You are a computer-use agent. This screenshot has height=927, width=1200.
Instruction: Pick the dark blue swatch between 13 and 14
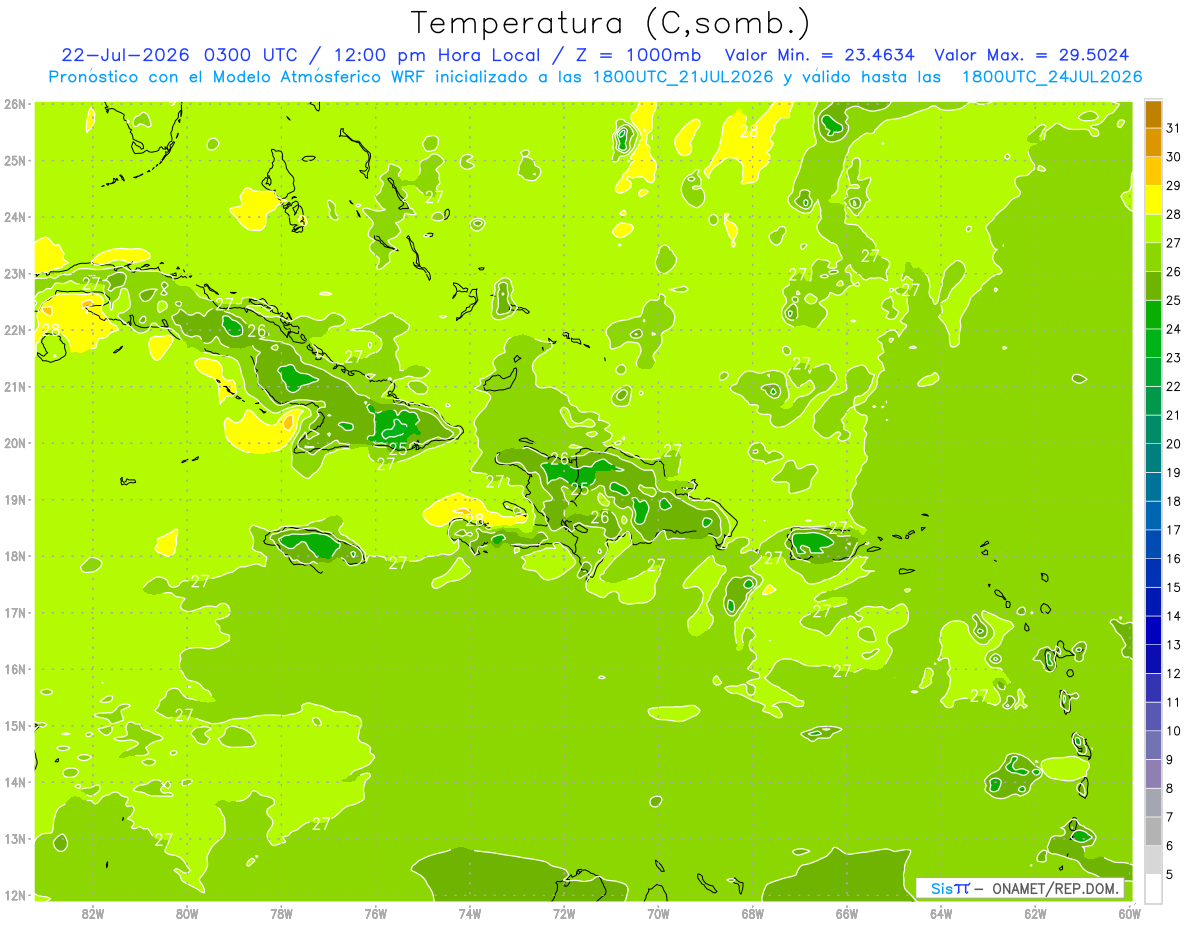1153,631
